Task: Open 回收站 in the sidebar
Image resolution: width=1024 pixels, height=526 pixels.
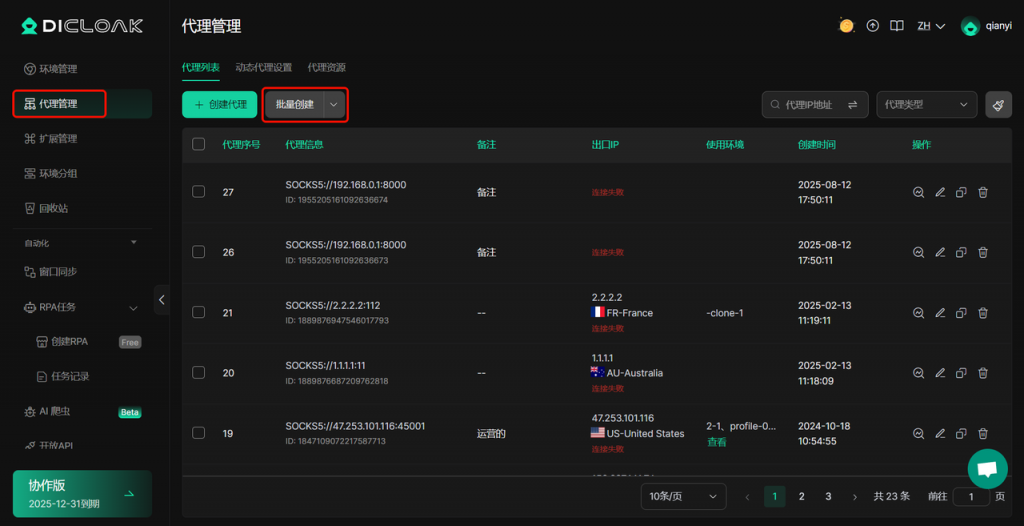Action: [46, 208]
